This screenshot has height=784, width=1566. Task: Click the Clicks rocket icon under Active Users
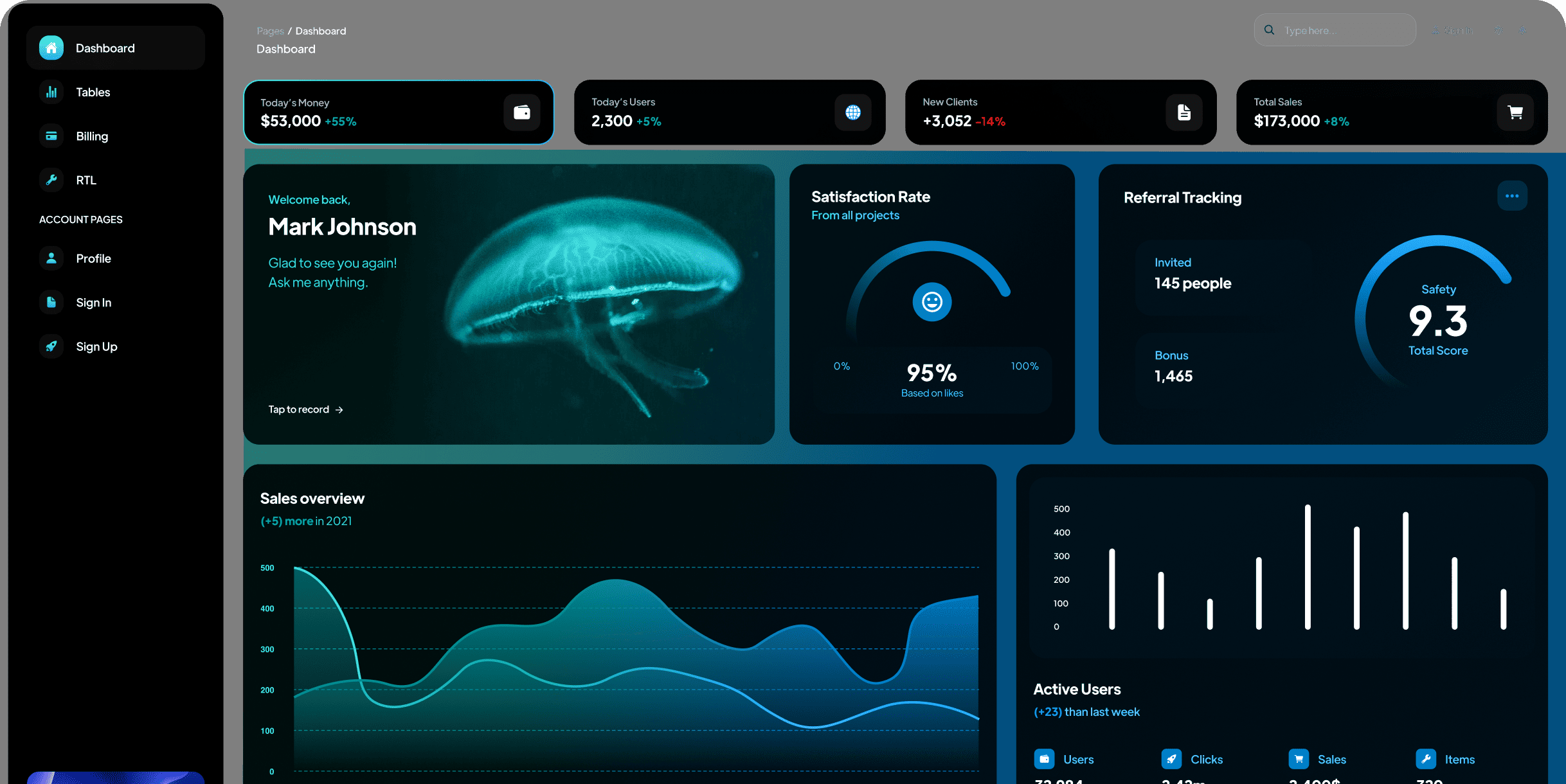point(1171,759)
